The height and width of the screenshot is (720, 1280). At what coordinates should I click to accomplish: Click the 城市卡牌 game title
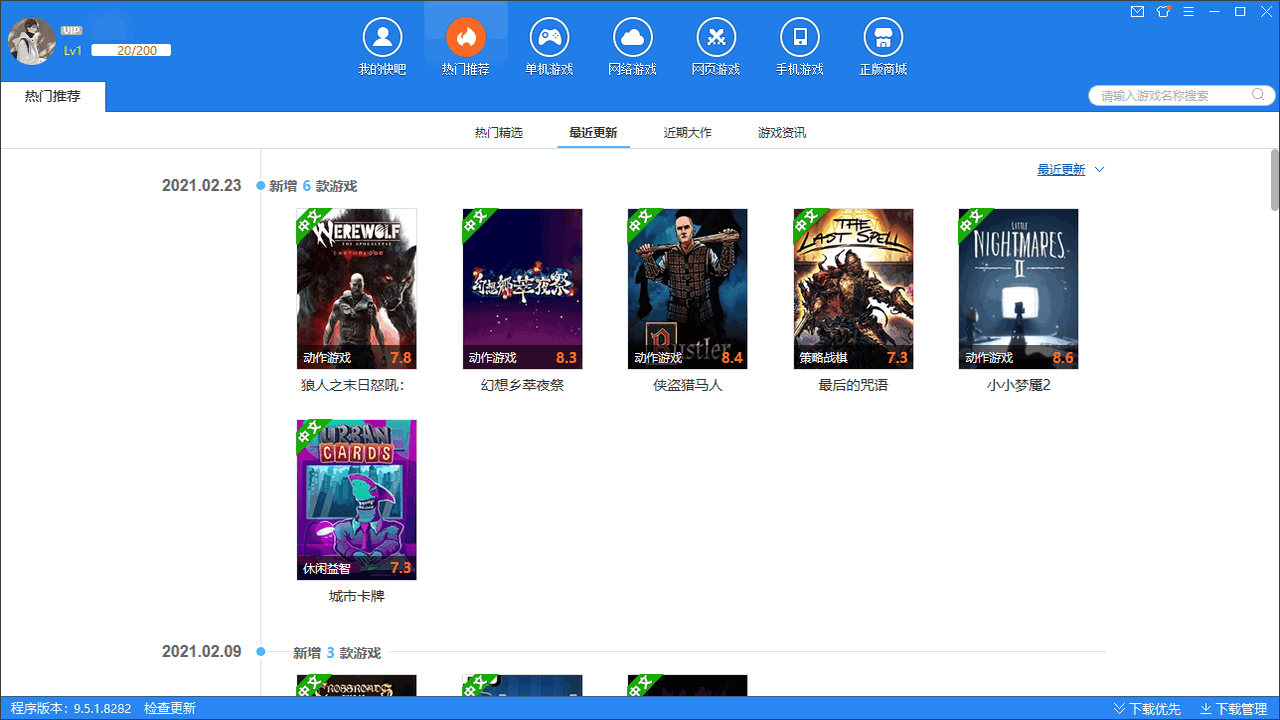click(x=357, y=596)
